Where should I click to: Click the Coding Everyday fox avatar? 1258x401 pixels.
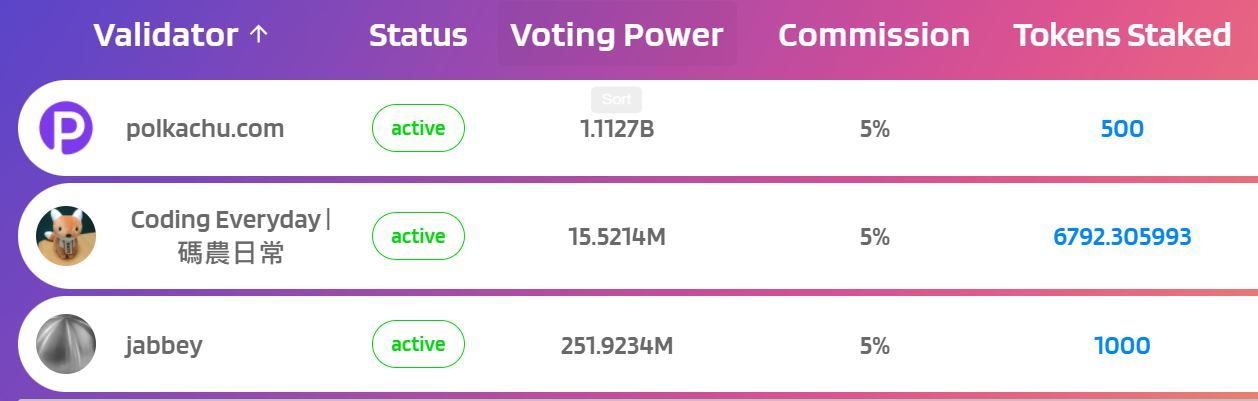(x=66, y=236)
